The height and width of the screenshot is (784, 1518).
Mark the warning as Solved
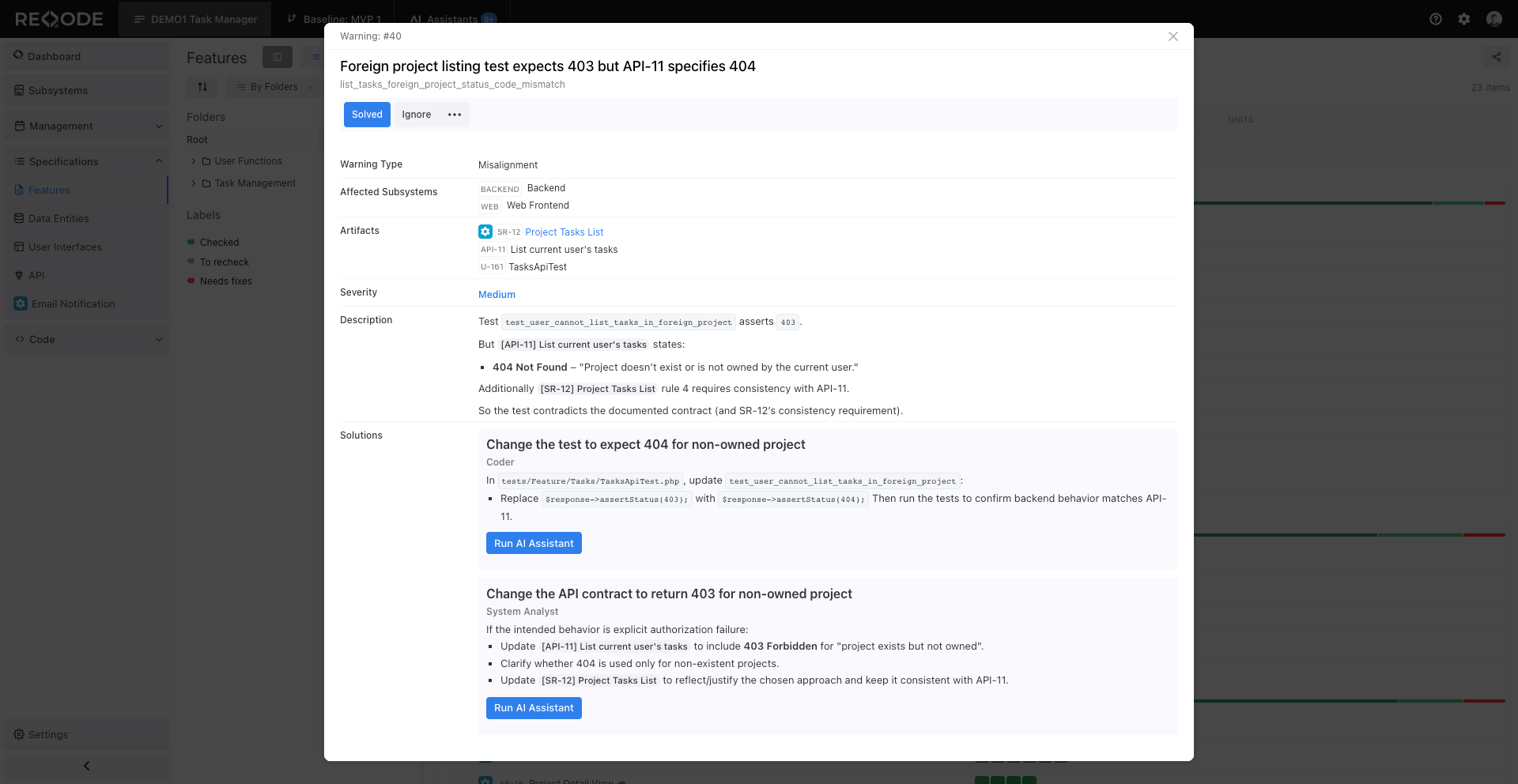(367, 115)
